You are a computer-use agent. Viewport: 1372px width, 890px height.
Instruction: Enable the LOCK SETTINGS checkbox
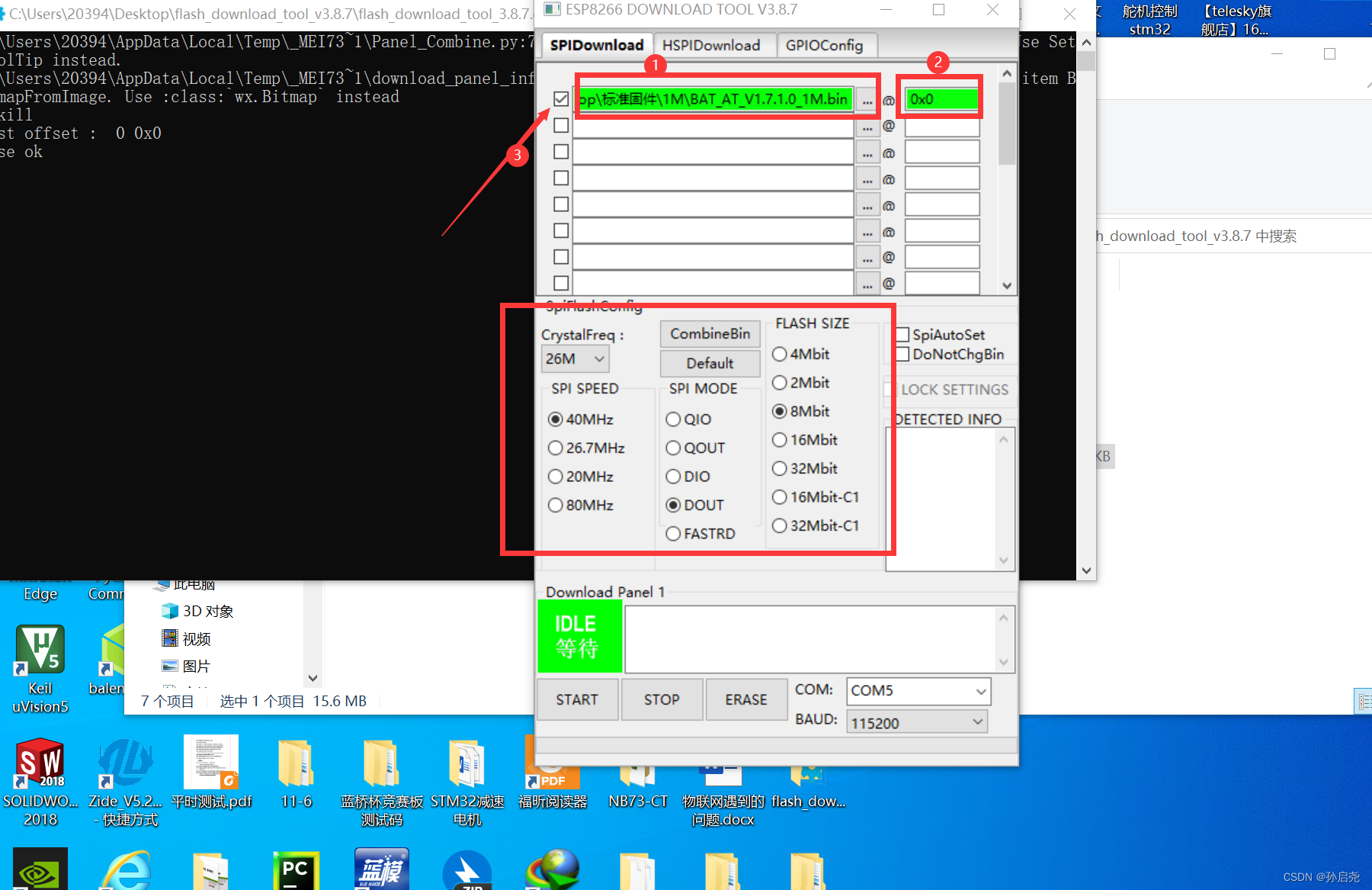pos(890,389)
